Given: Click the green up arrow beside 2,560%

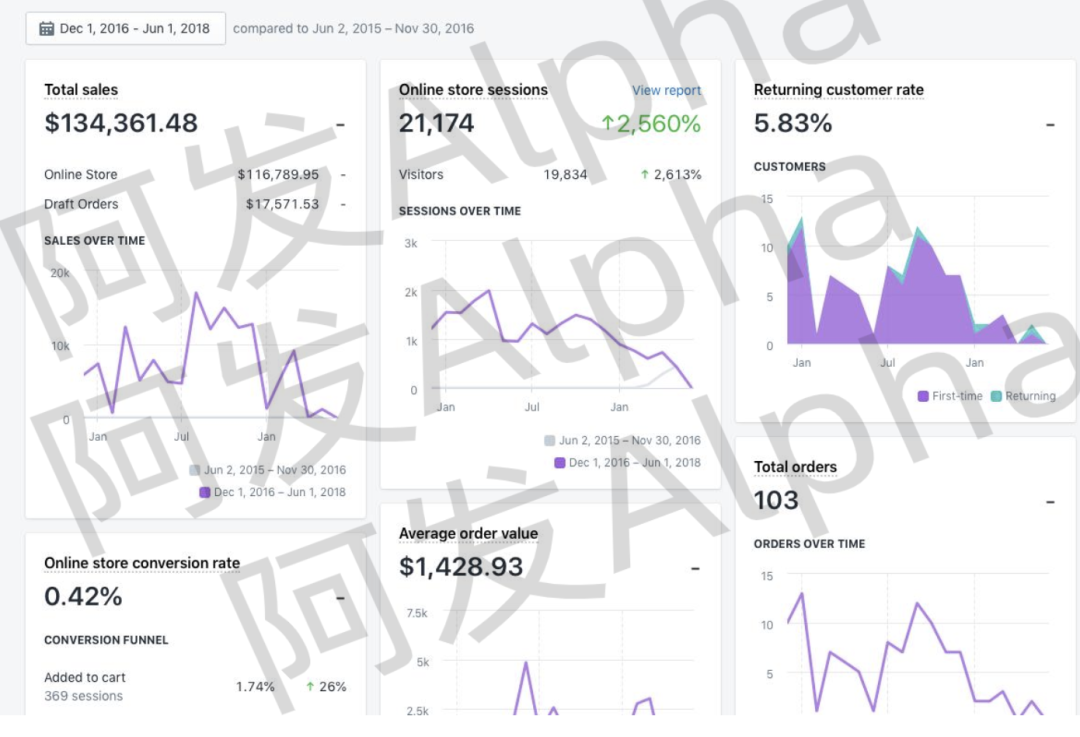Looking at the screenshot, I should (x=607, y=124).
